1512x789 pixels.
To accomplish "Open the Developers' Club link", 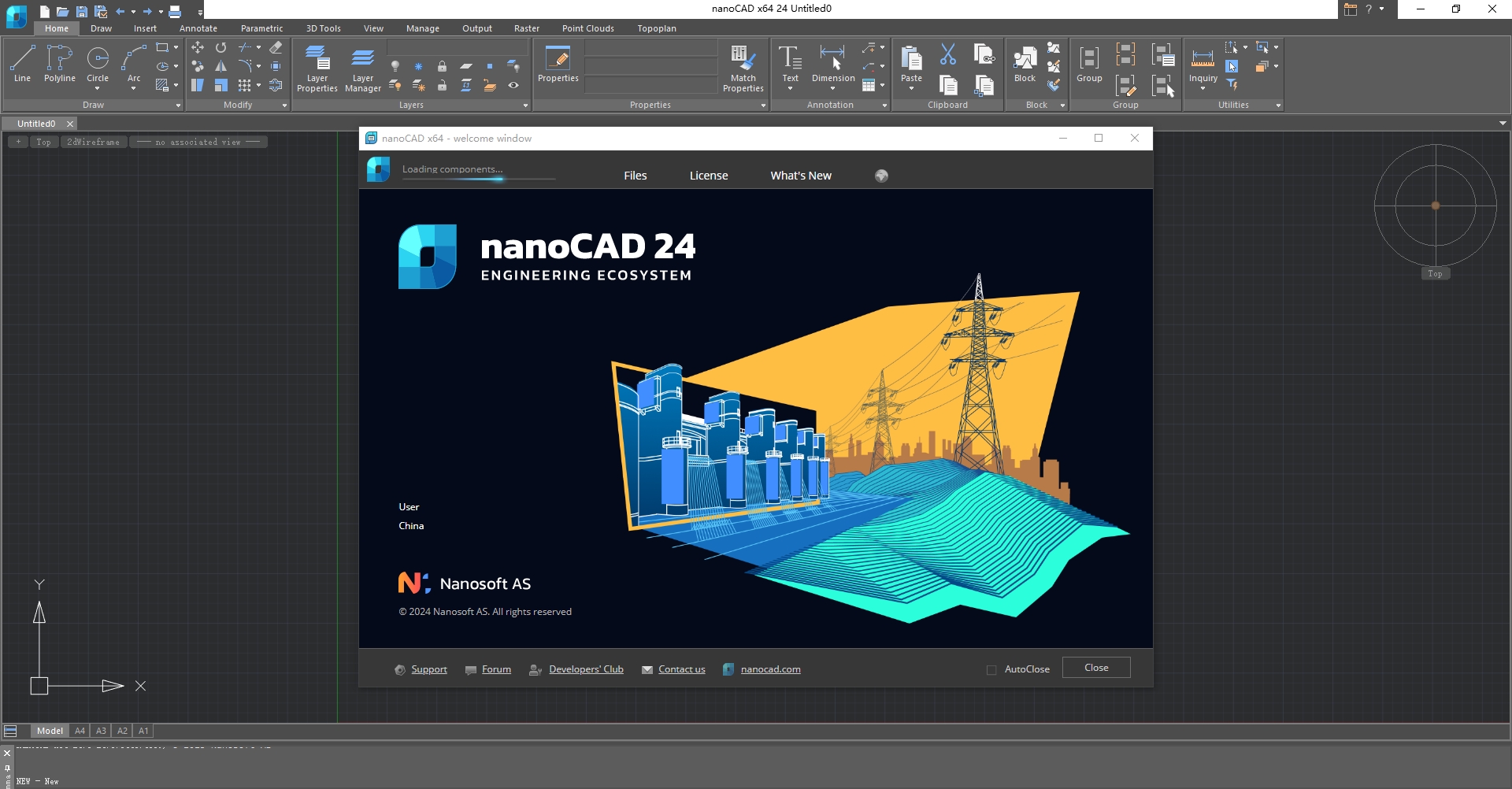I will [x=586, y=669].
